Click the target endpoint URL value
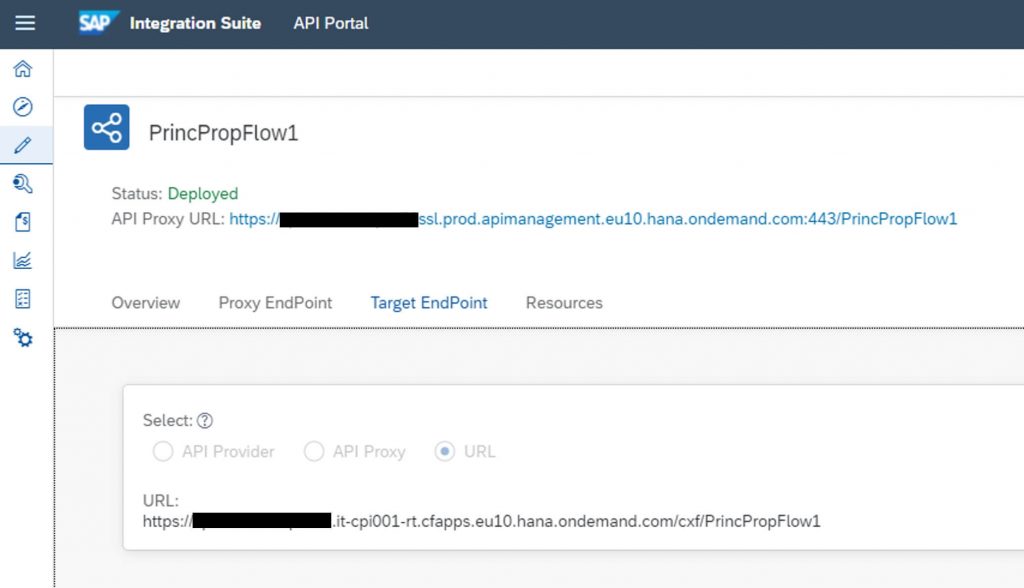The image size is (1024, 588). pyautogui.click(x=481, y=521)
